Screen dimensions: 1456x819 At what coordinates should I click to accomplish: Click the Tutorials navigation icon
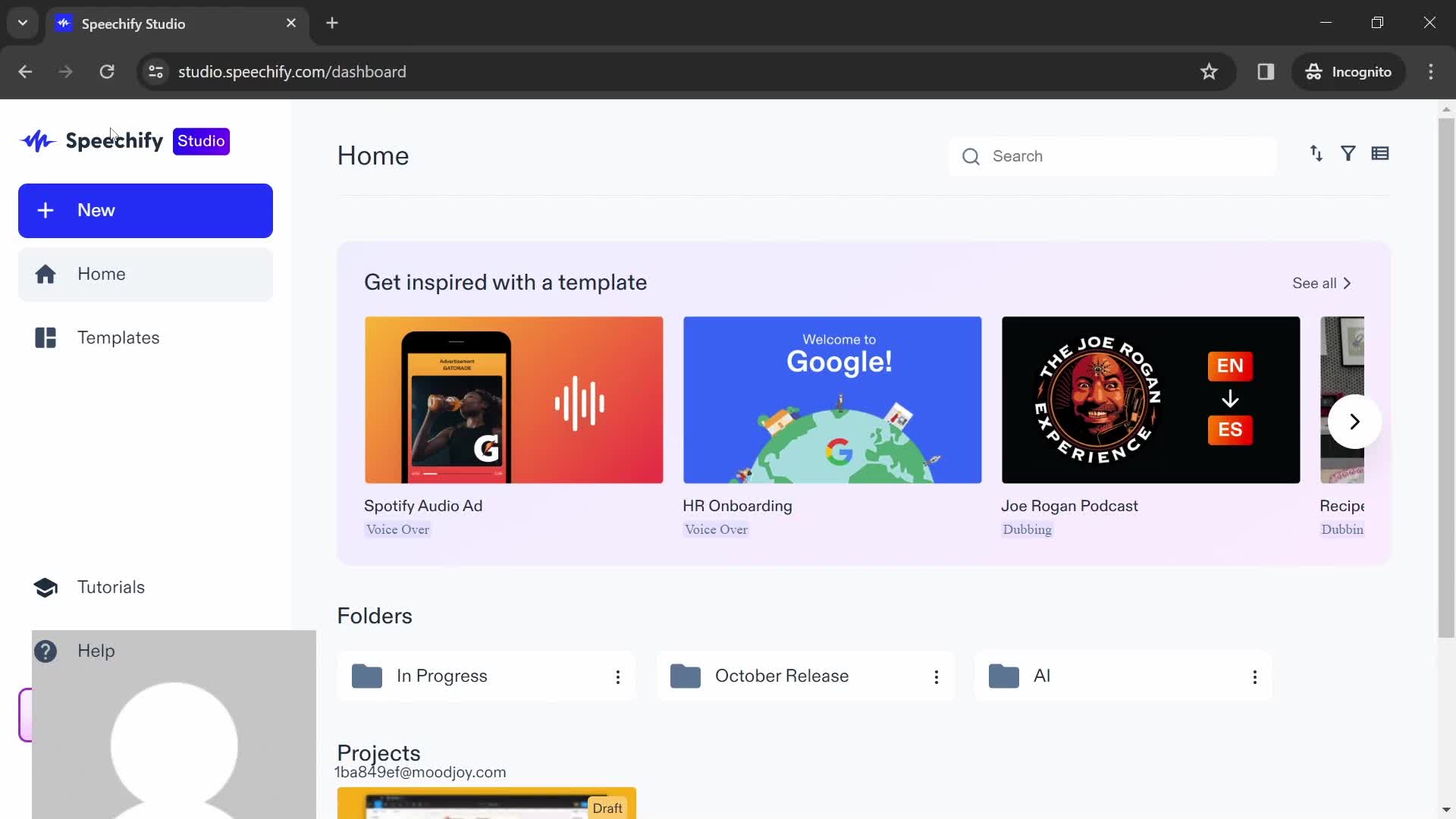point(45,587)
